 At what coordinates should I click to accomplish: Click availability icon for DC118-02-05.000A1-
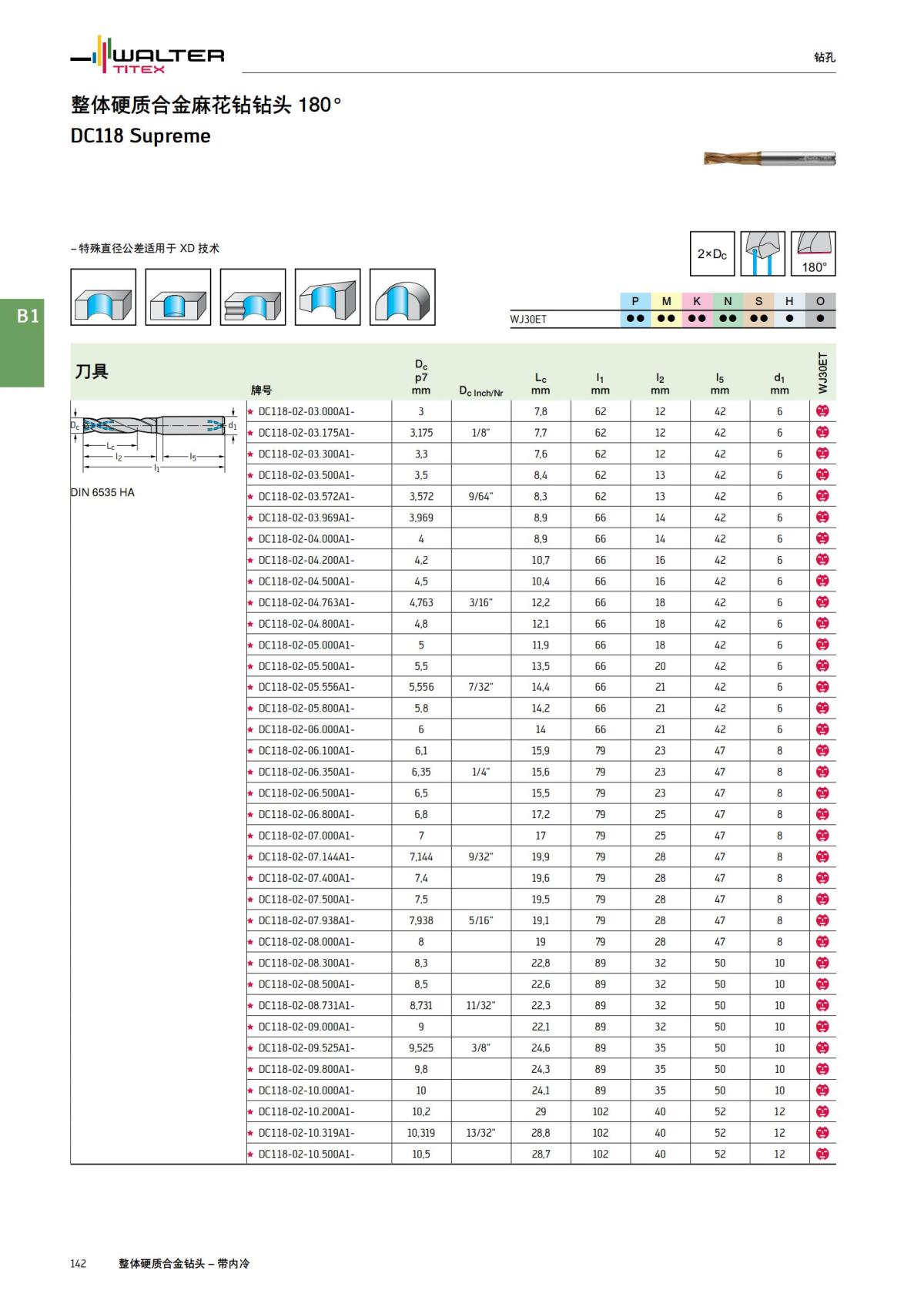[822, 645]
